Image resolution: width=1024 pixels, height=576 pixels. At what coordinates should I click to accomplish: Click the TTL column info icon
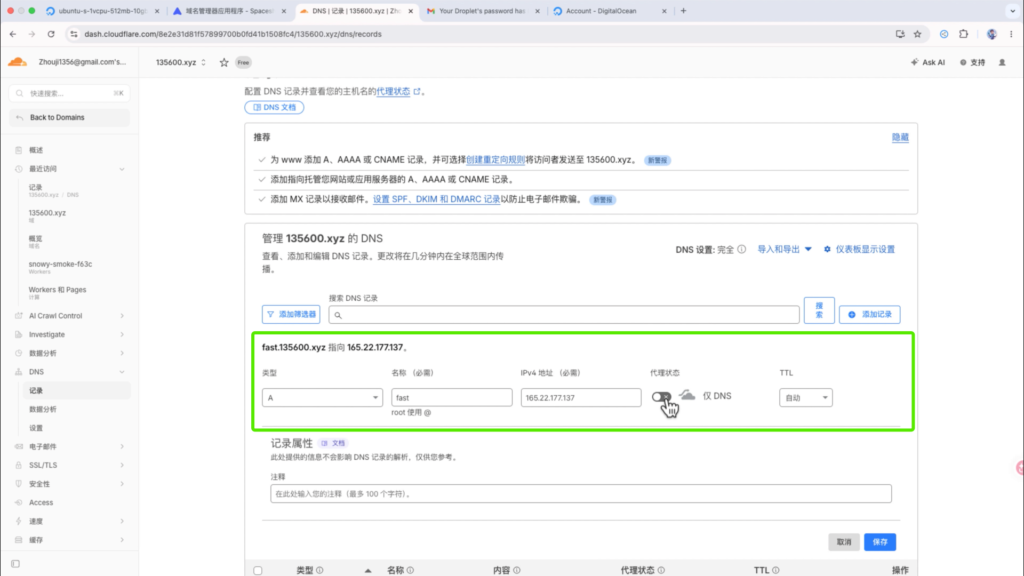click(x=776, y=570)
